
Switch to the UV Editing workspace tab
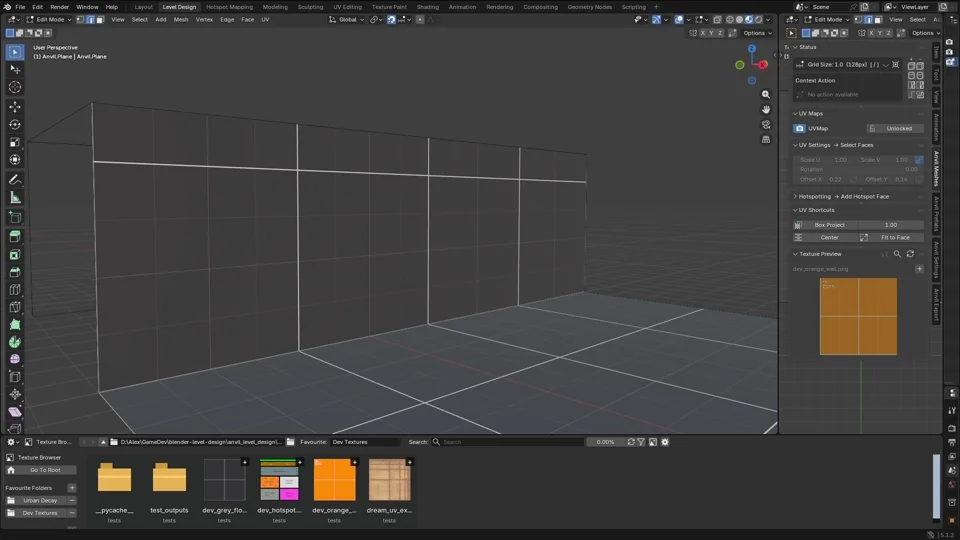coord(347,7)
